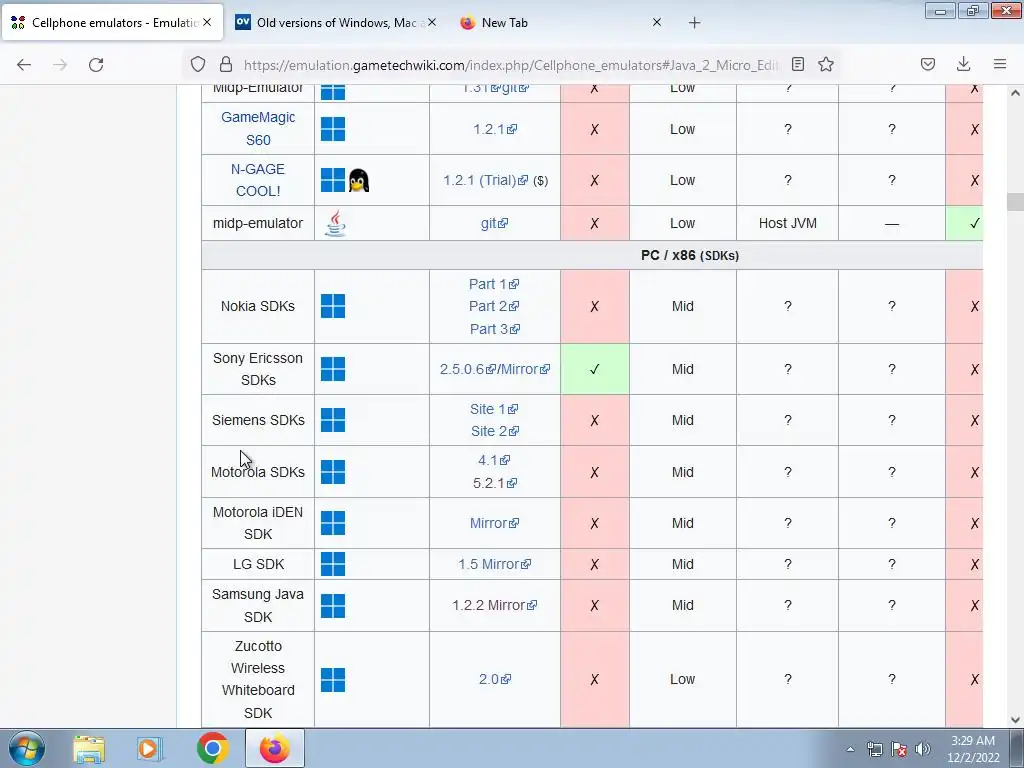Open Motorola SDKs 4.1 link
Viewport: 1024px width, 768px height.
494,460
